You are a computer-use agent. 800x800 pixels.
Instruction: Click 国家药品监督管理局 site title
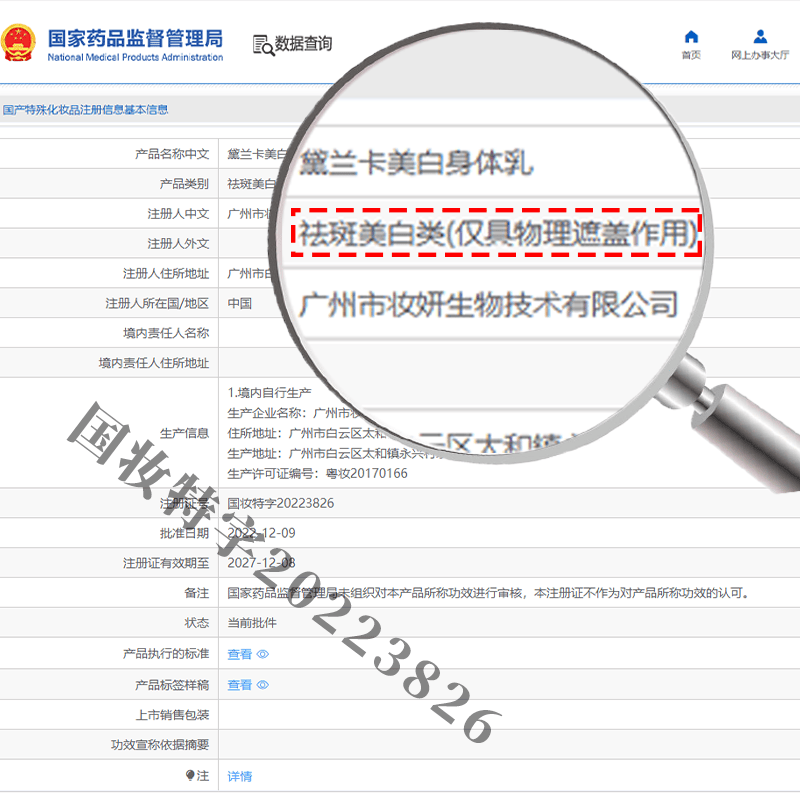click(x=135, y=39)
